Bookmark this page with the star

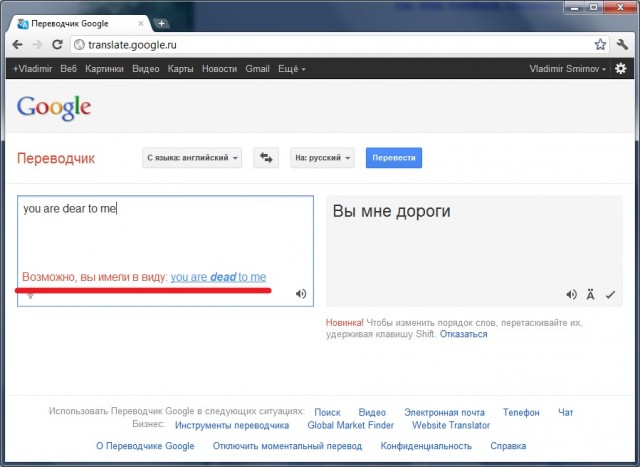[x=599, y=45]
